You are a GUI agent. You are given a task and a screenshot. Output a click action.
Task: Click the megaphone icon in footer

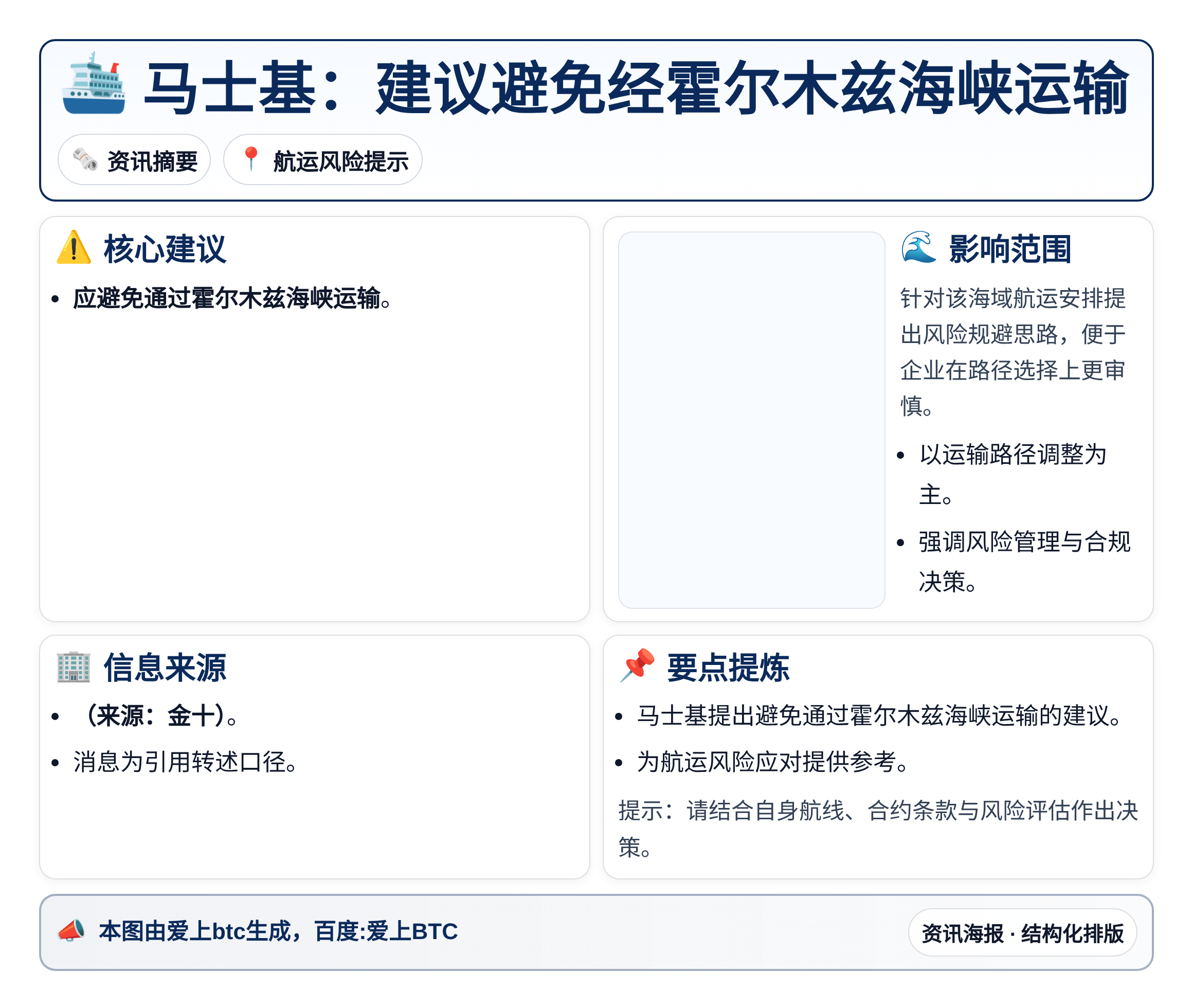(x=71, y=931)
